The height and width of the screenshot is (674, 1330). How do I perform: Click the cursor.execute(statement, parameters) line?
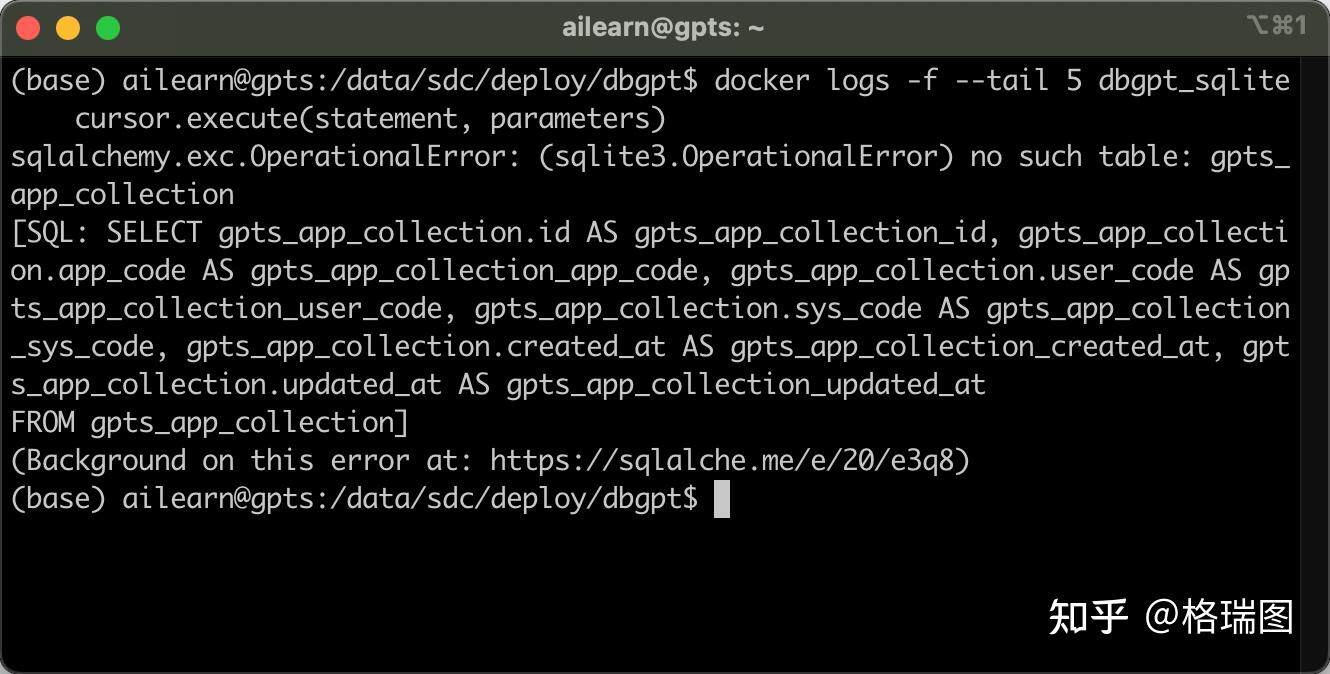(370, 118)
